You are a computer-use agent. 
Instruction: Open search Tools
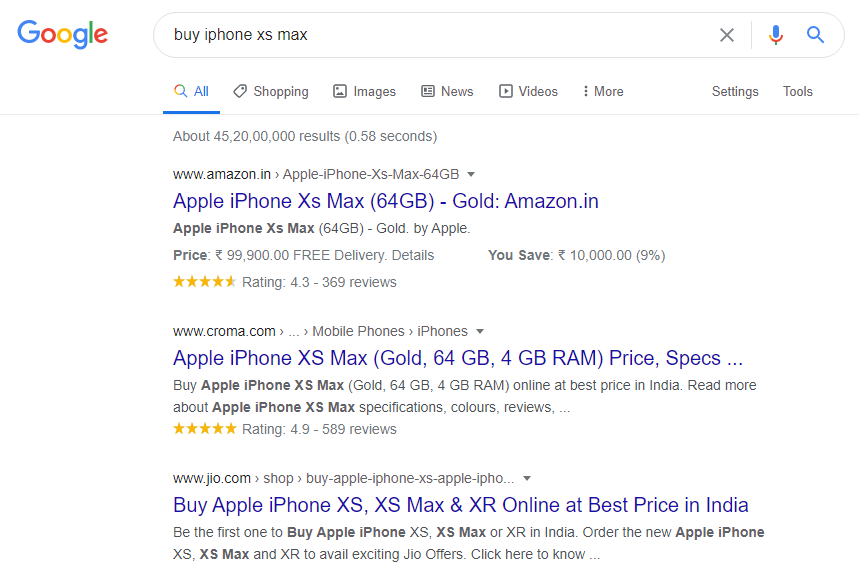pos(797,91)
